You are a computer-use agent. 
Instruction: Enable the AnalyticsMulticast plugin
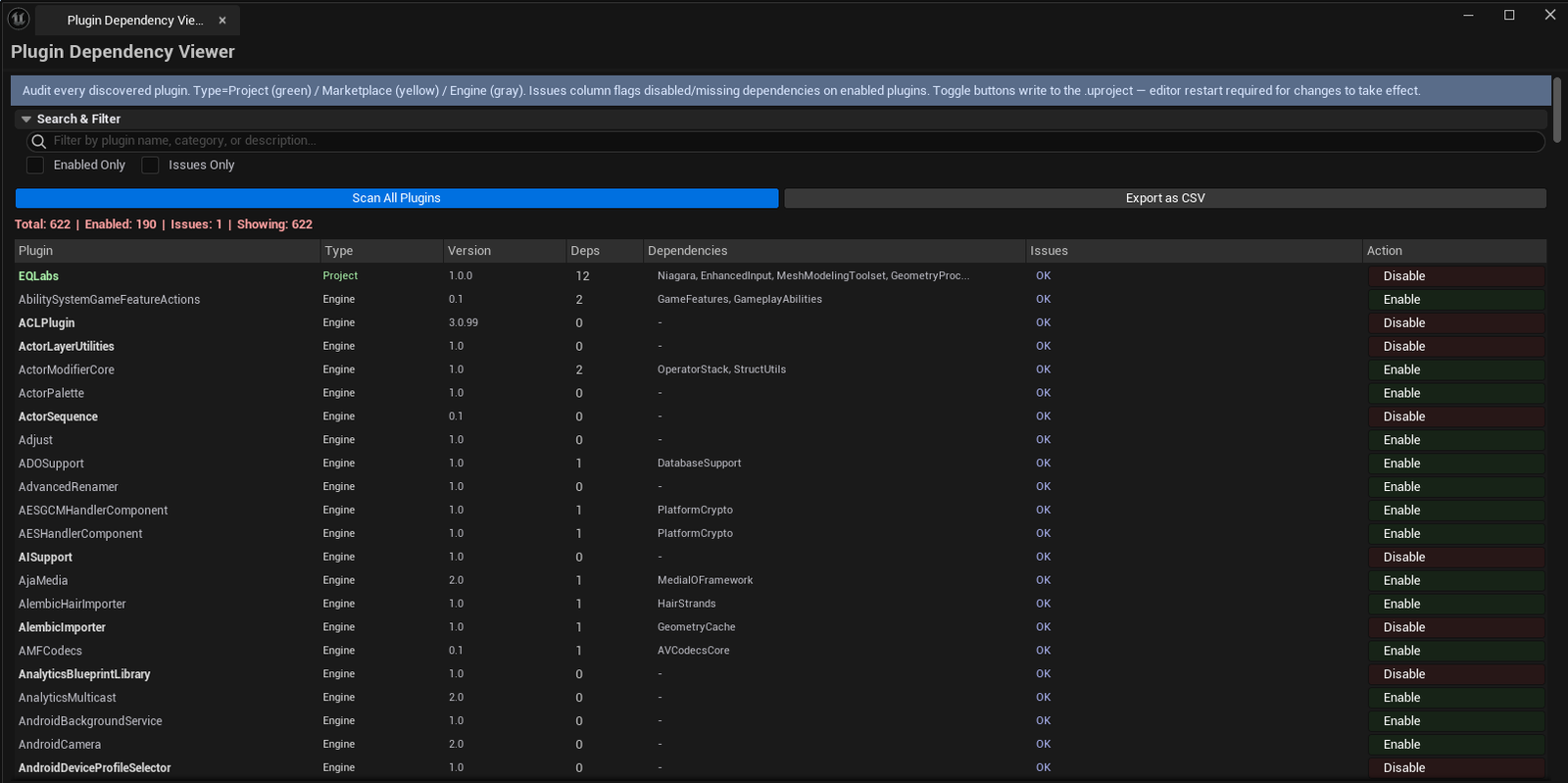pyautogui.click(x=1456, y=698)
